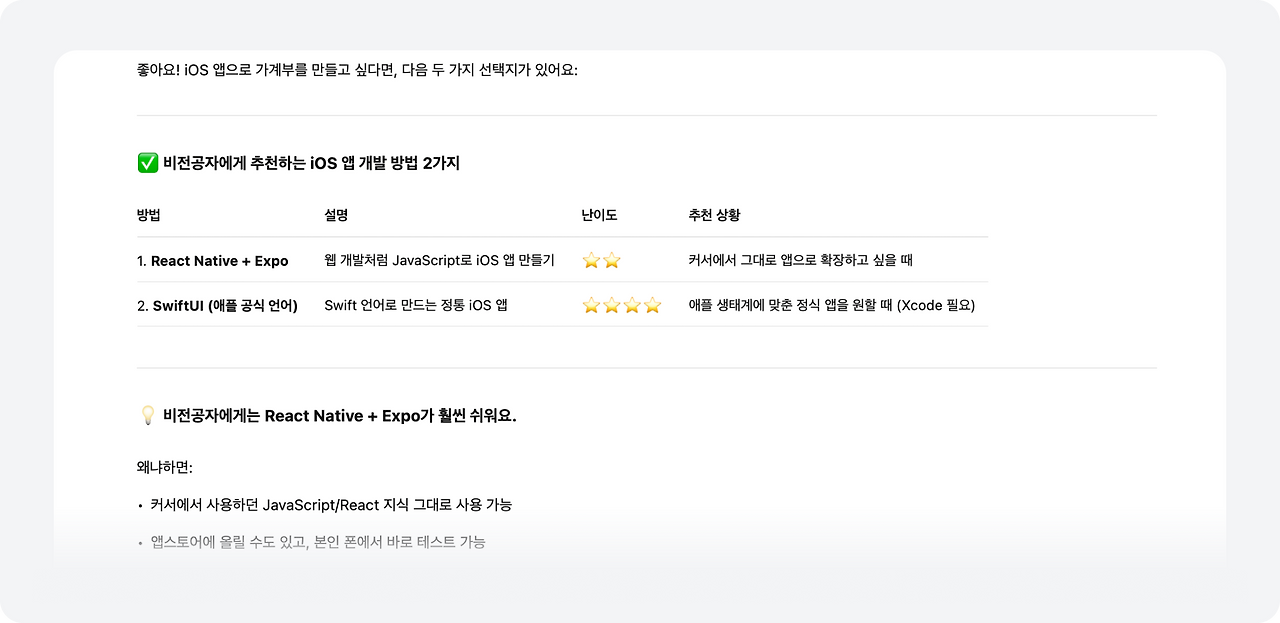Viewport: 1280px width, 623px height.
Task: Select the '설명' table column header
Action: tap(336, 215)
